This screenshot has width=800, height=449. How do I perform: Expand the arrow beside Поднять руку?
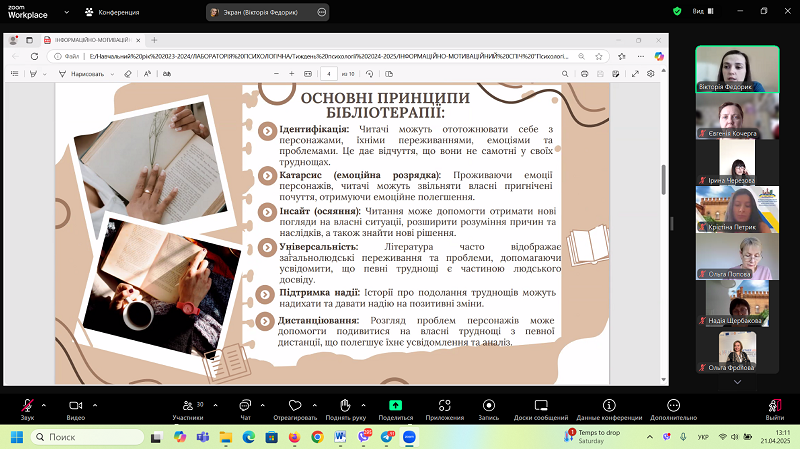[363, 405]
